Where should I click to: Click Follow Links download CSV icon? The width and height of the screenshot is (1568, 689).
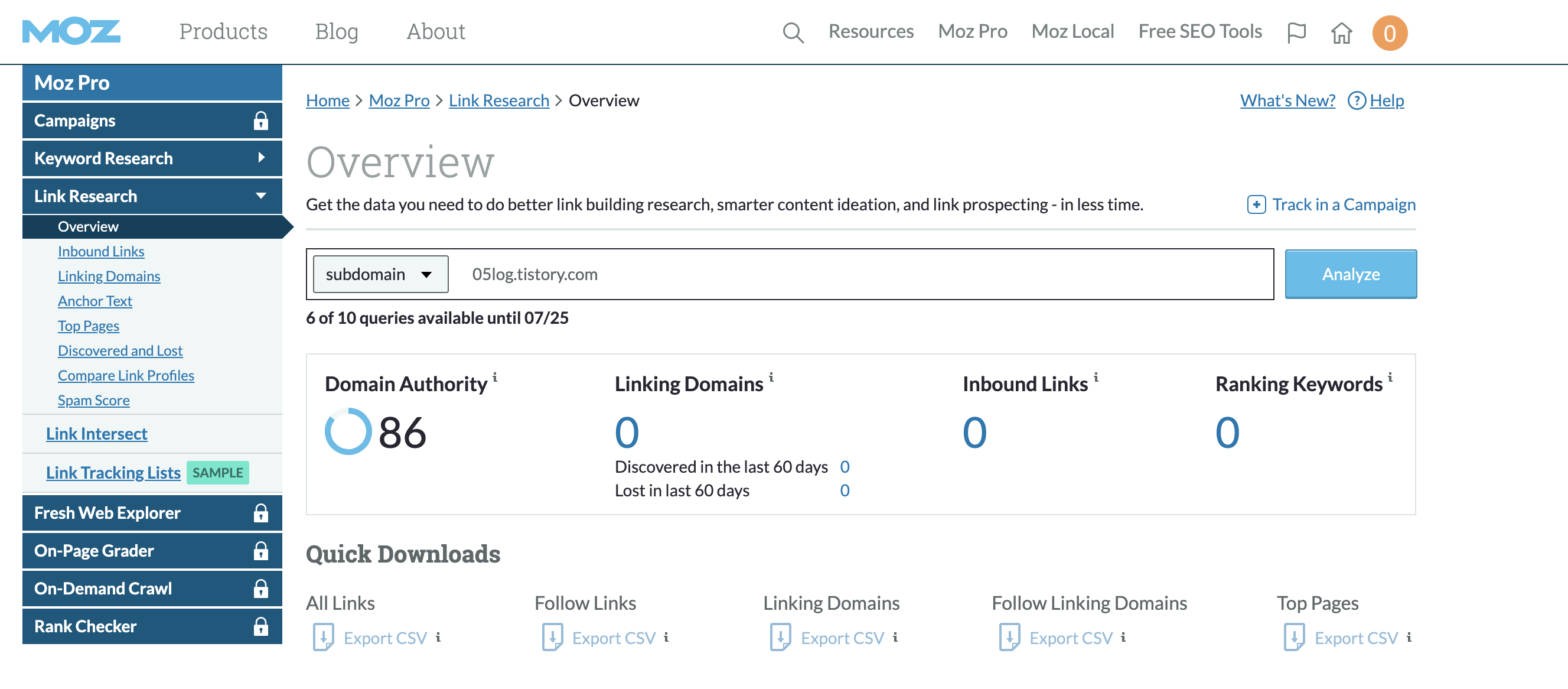pyautogui.click(x=552, y=637)
